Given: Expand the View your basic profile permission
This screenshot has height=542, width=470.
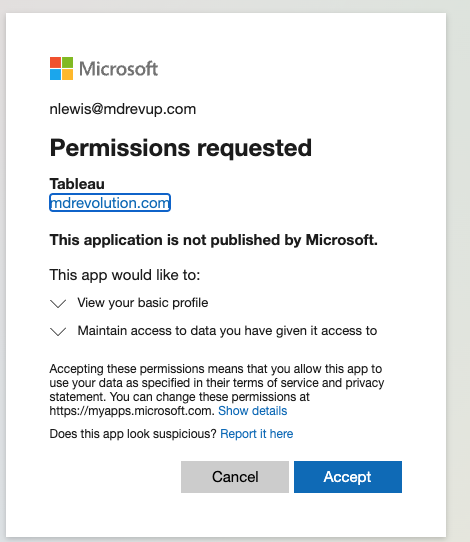Looking at the screenshot, I should (x=58, y=303).
